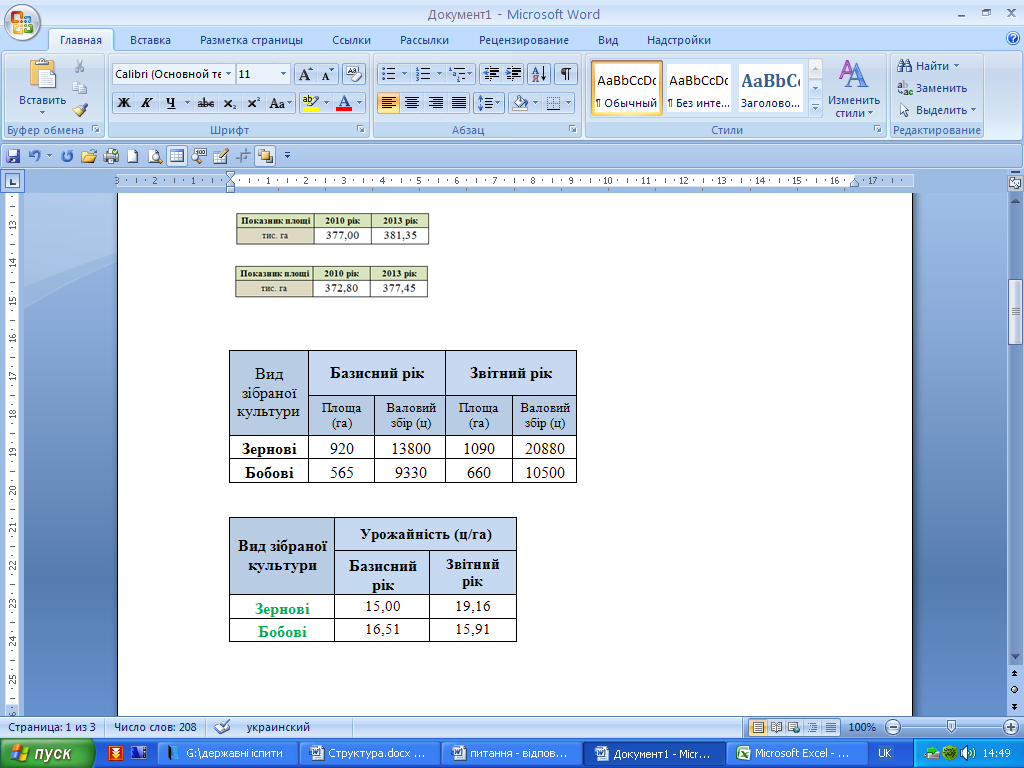Click the Cut scissors icon
This screenshot has height=768, width=1024.
click(x=80, y=67)
